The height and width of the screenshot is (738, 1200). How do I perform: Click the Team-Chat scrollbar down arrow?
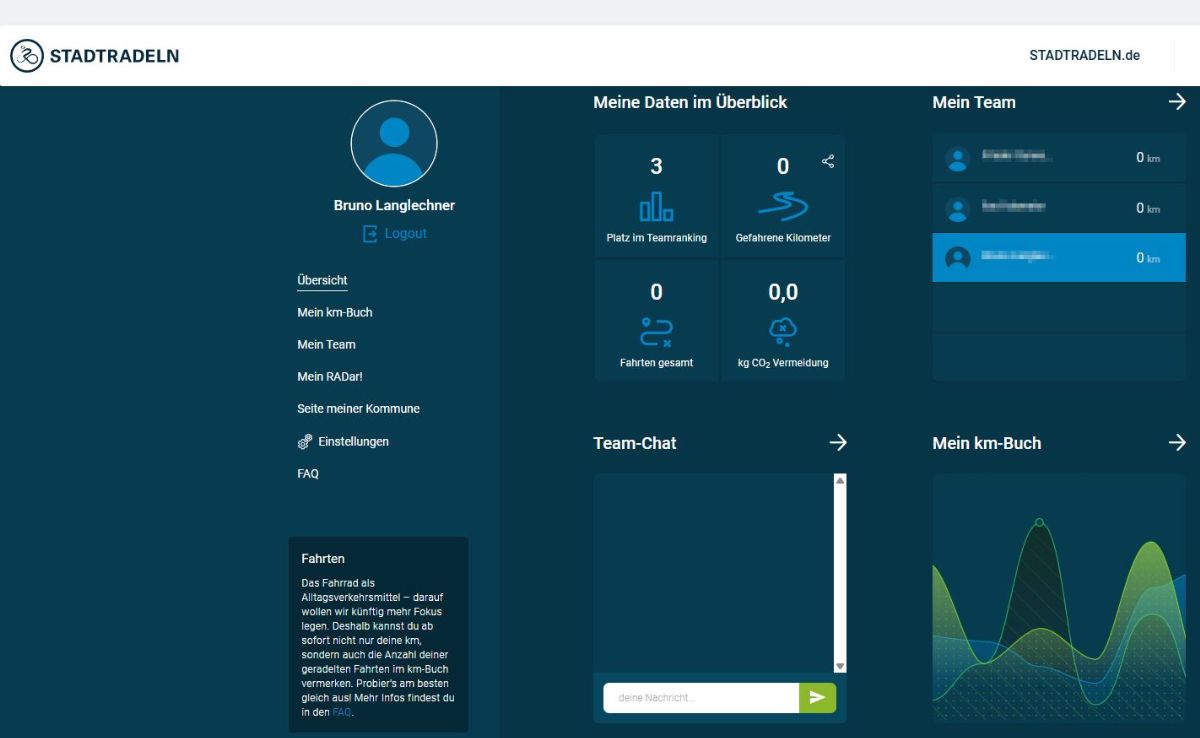[840, 666]
